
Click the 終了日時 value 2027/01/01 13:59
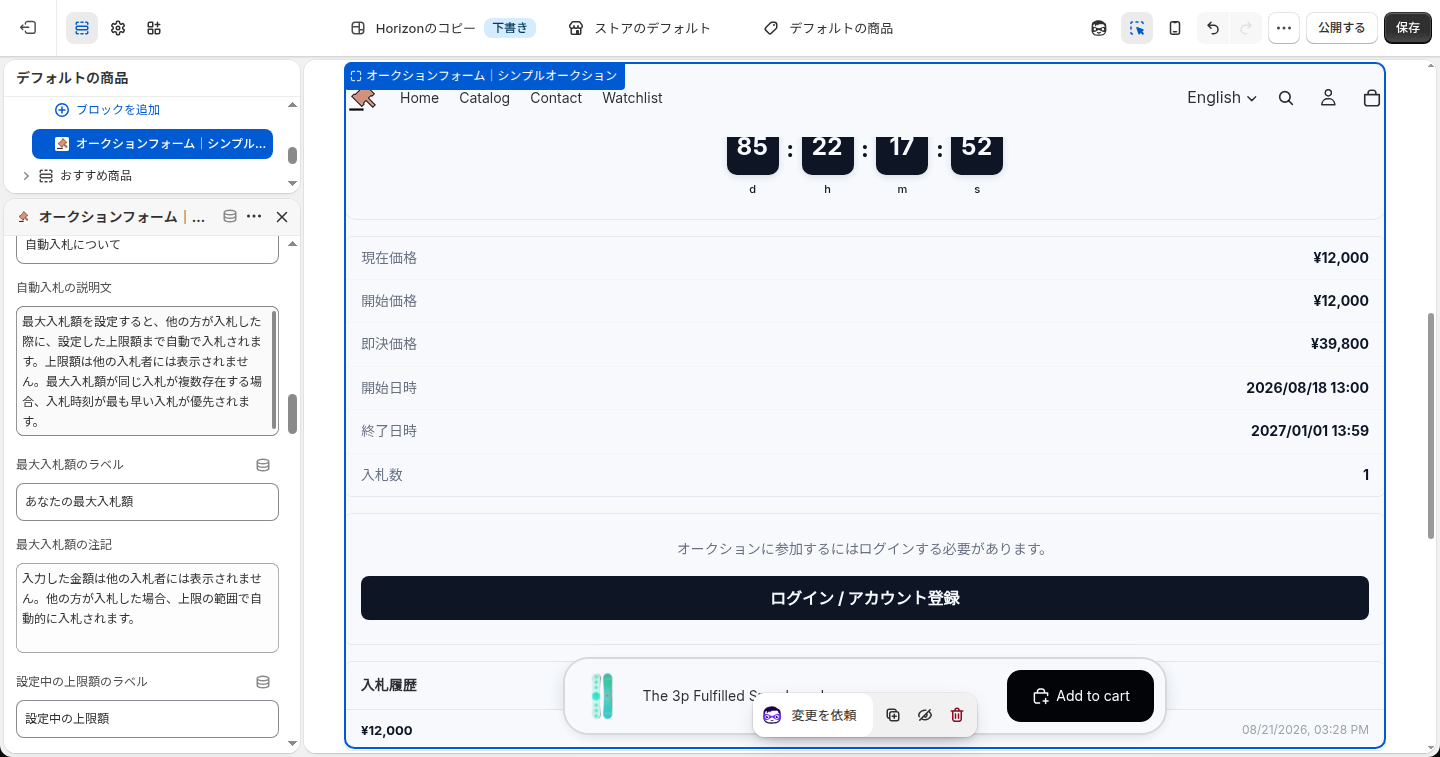pos(1310,431)
